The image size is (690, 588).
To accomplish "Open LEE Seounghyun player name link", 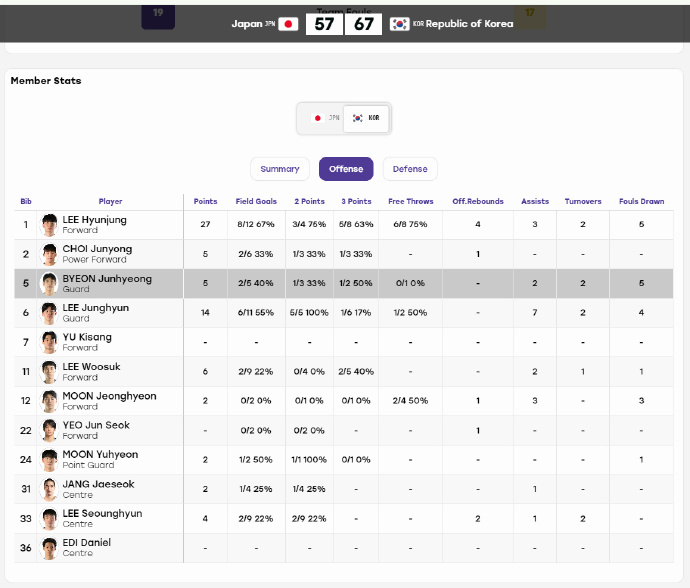I will click(102, 514).
